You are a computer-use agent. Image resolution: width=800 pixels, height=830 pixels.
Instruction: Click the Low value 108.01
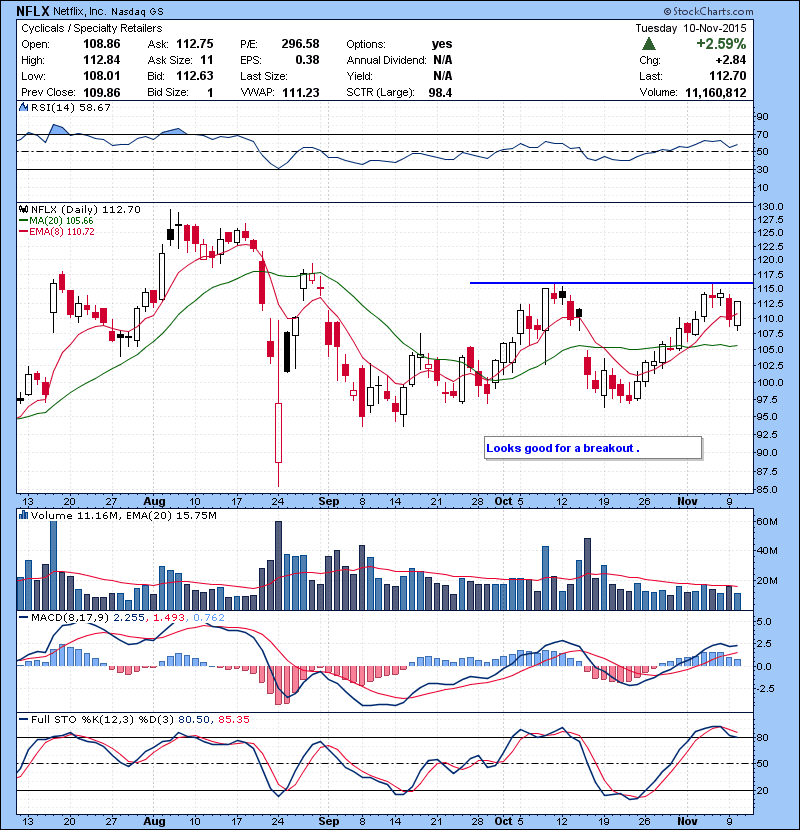point(102,76)
